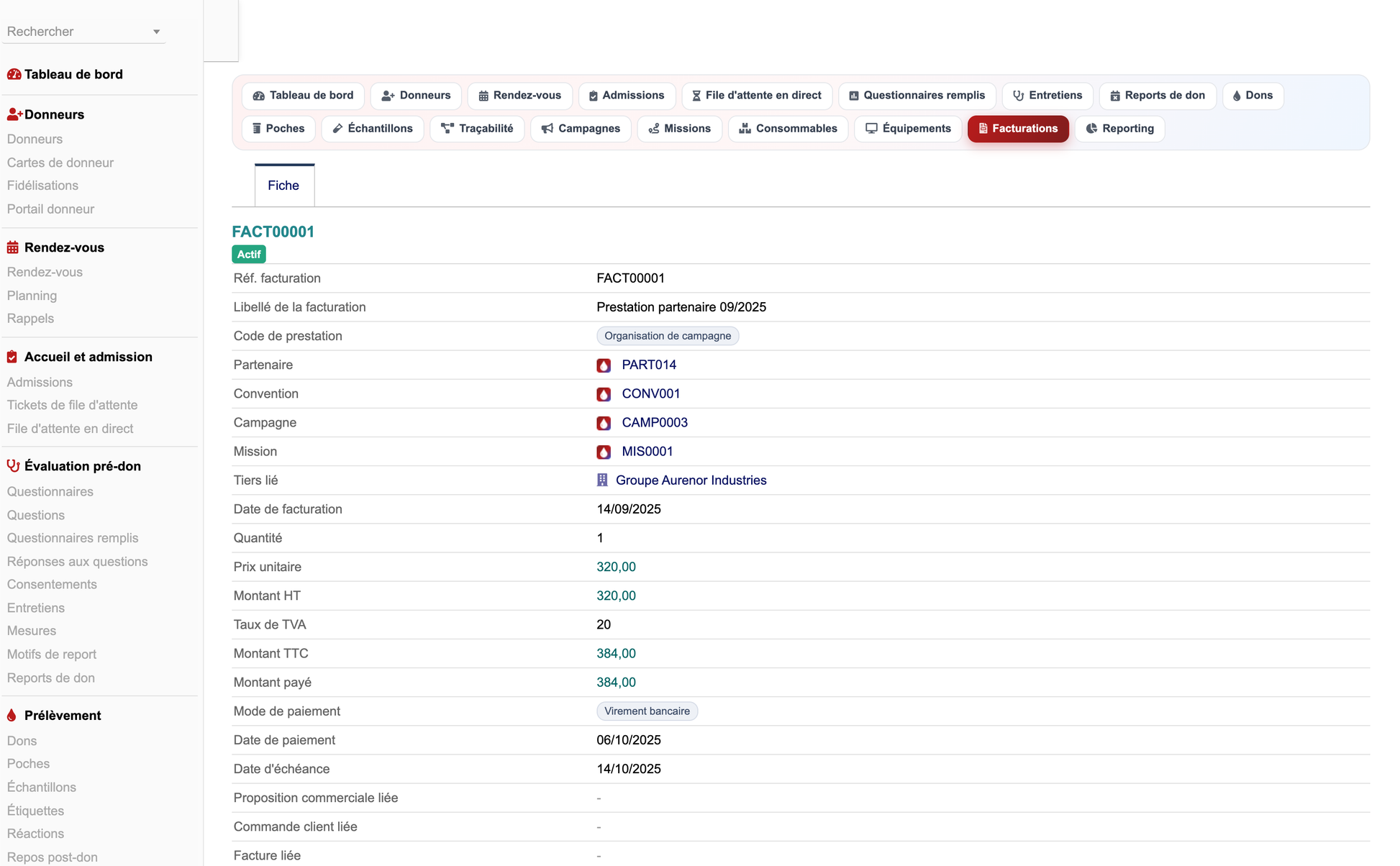Open partner link PART014
The width and height of the screenshot is (1400, 866).
click(649, 365)
